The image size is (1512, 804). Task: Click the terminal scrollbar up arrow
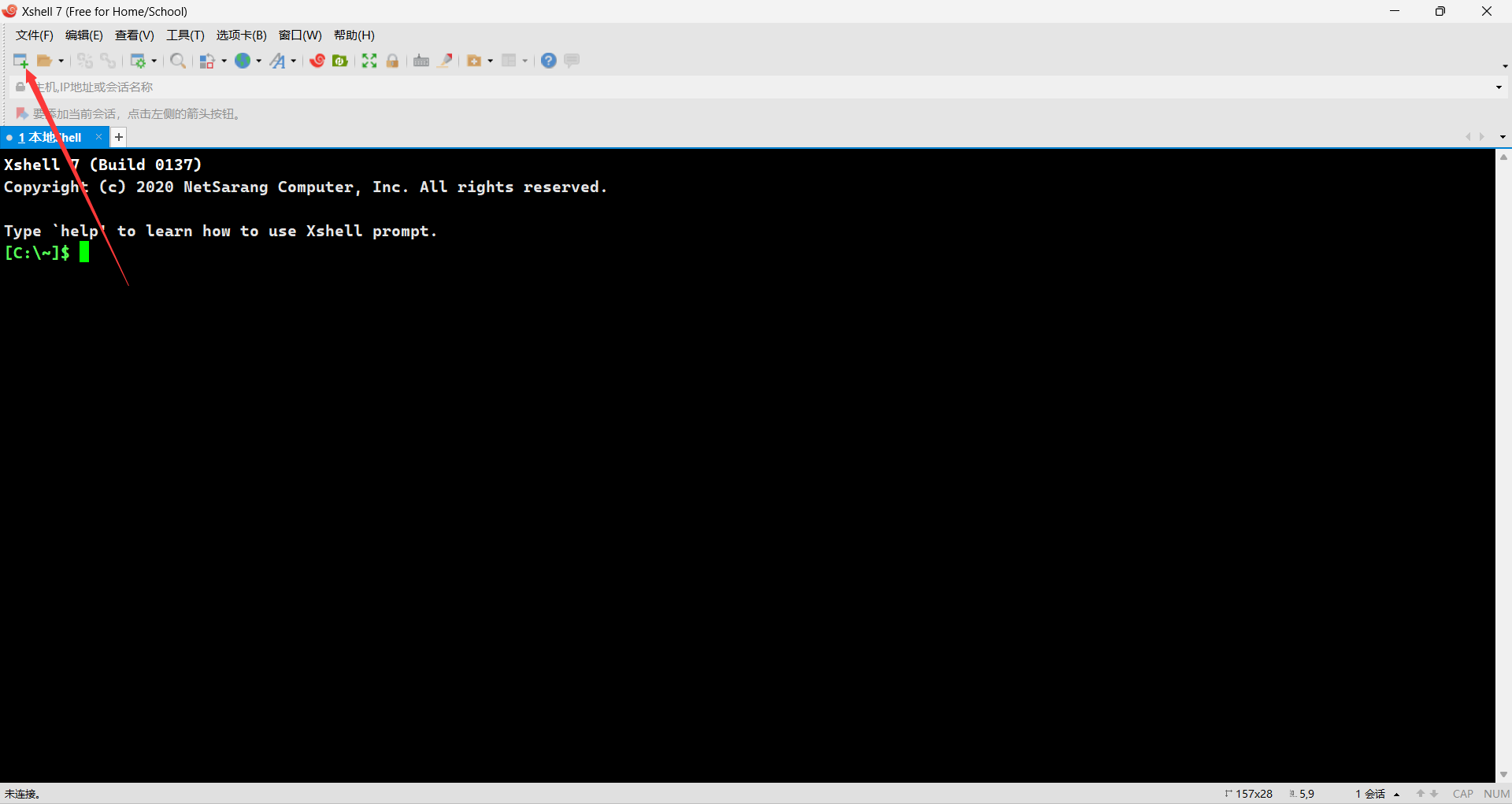click(1503, 157)
